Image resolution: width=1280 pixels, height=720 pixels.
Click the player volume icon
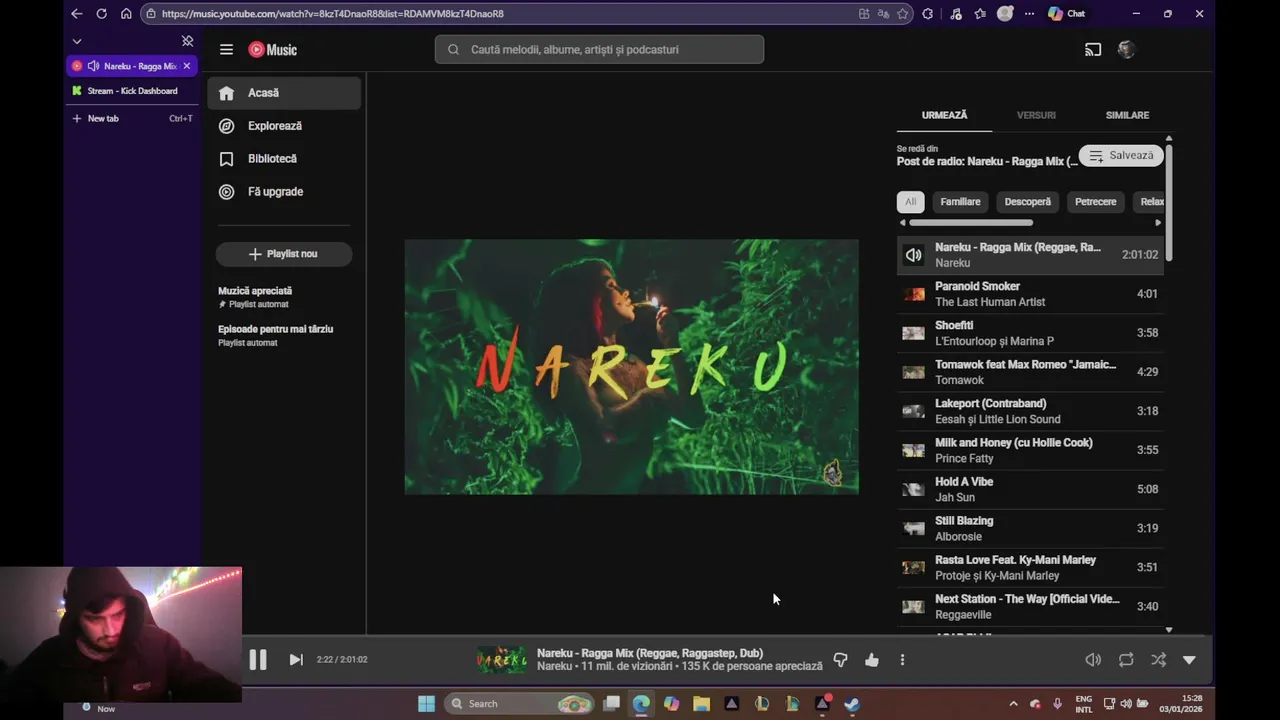pos(1093,659)
